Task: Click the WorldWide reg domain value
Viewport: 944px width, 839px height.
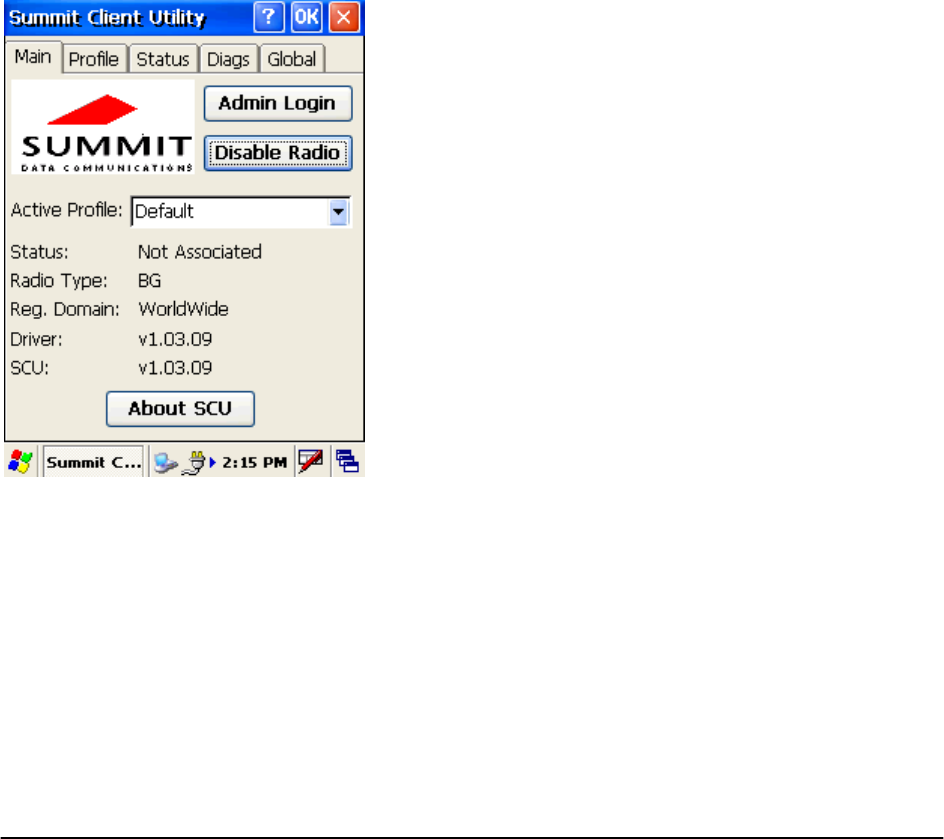Action: pos(184,309)
